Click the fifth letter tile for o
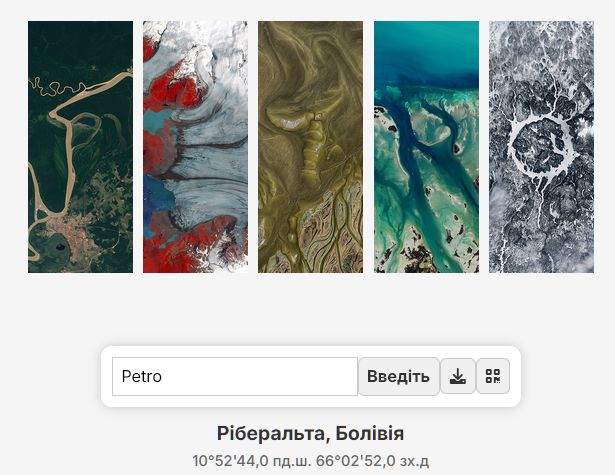 click(541, 147)
